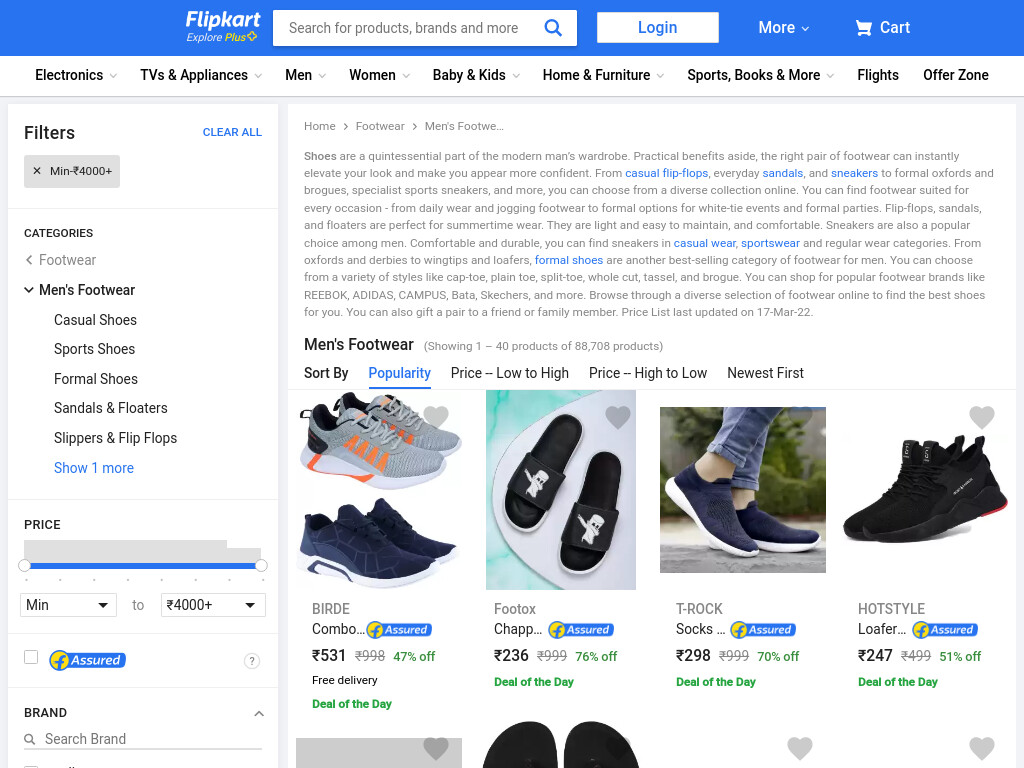Select Slippers & Flip Flops category

tap(115, 438)
